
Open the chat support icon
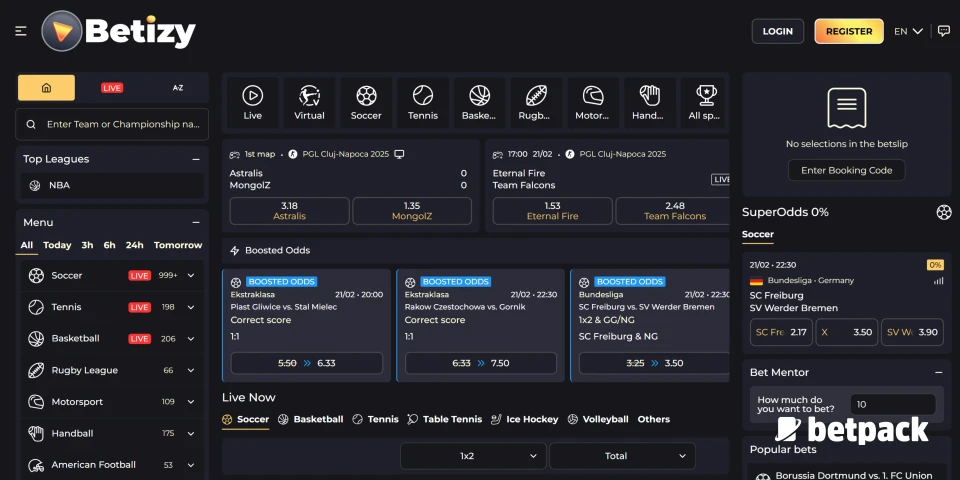(x=943, y=32)
